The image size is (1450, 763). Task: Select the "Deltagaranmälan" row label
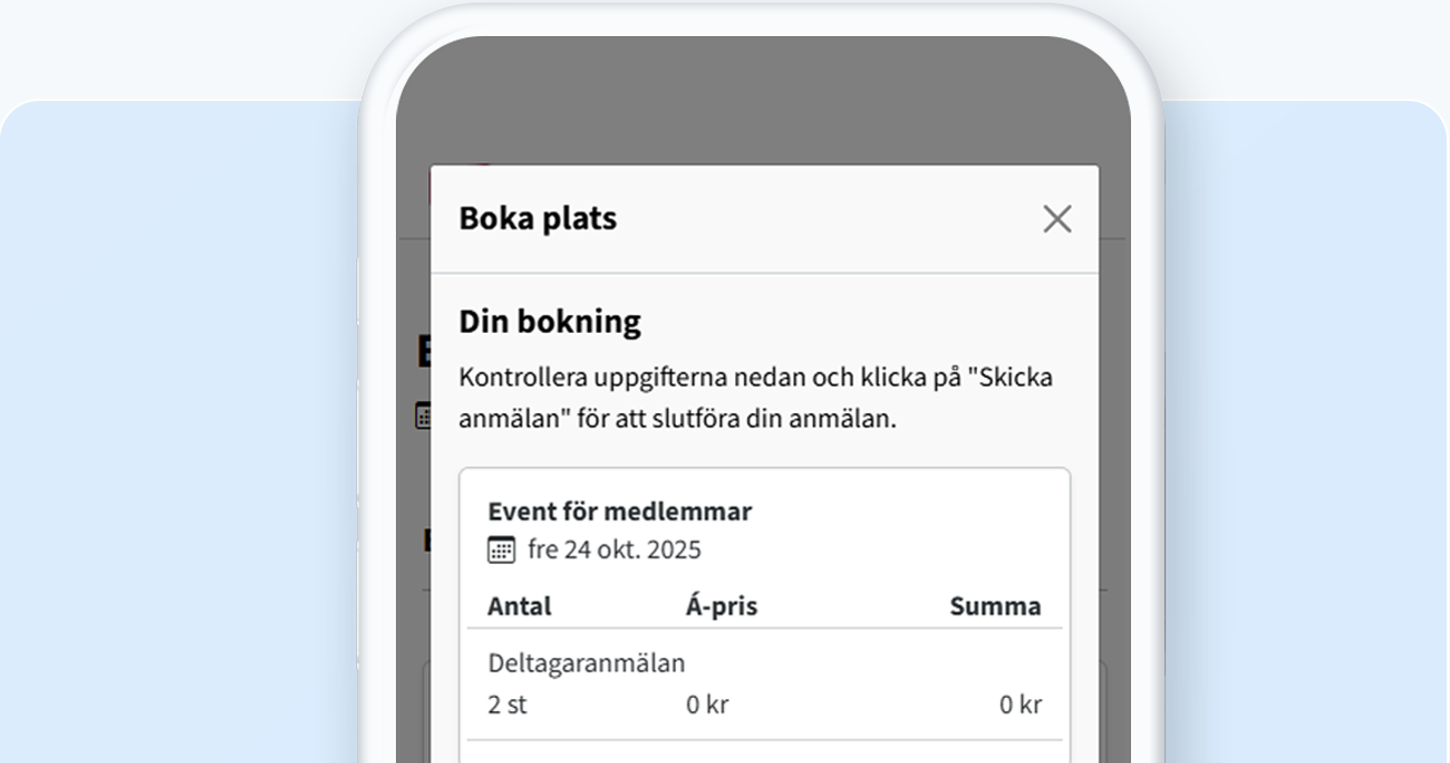[586, 663]
